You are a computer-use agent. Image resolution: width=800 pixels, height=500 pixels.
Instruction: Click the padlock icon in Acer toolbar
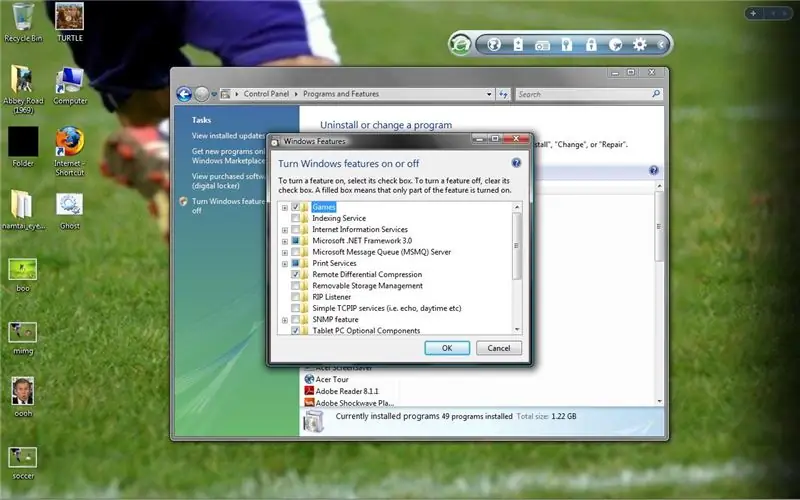pos(591,44)
